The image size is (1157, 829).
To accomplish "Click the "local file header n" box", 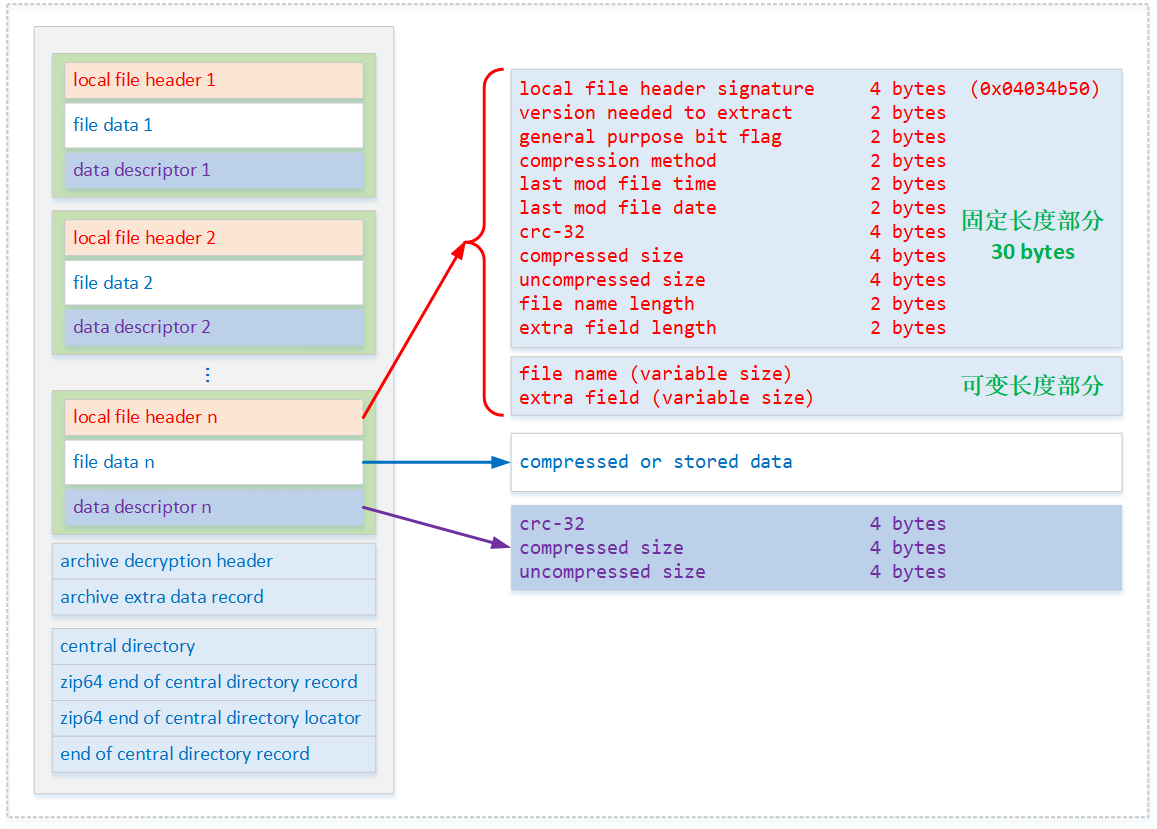I will [x=213, y=417].
